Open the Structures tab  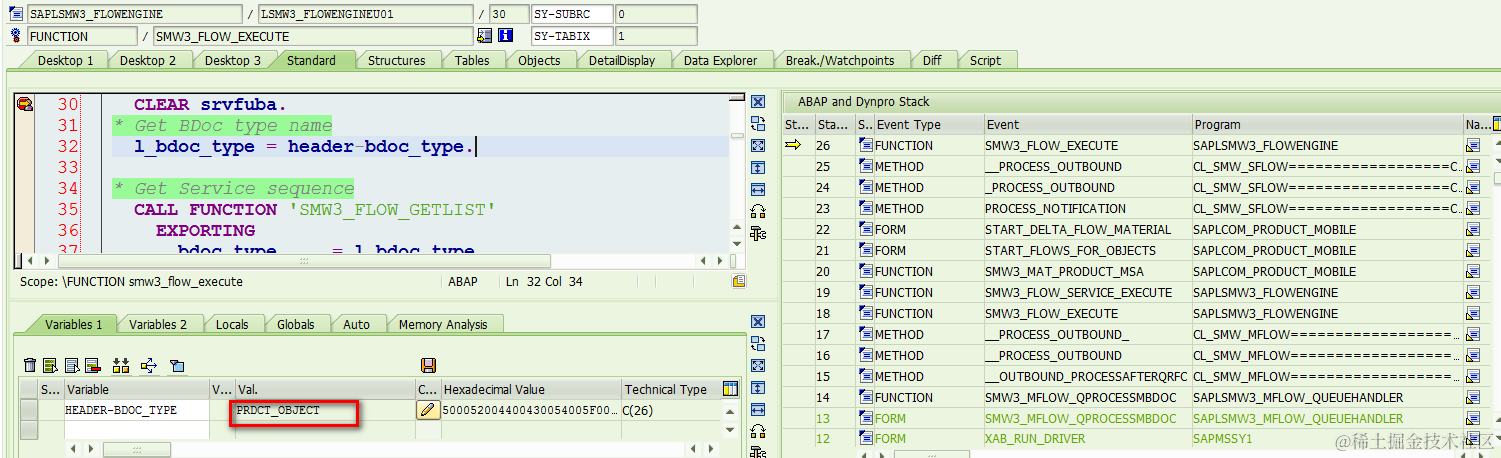(396, 60)
